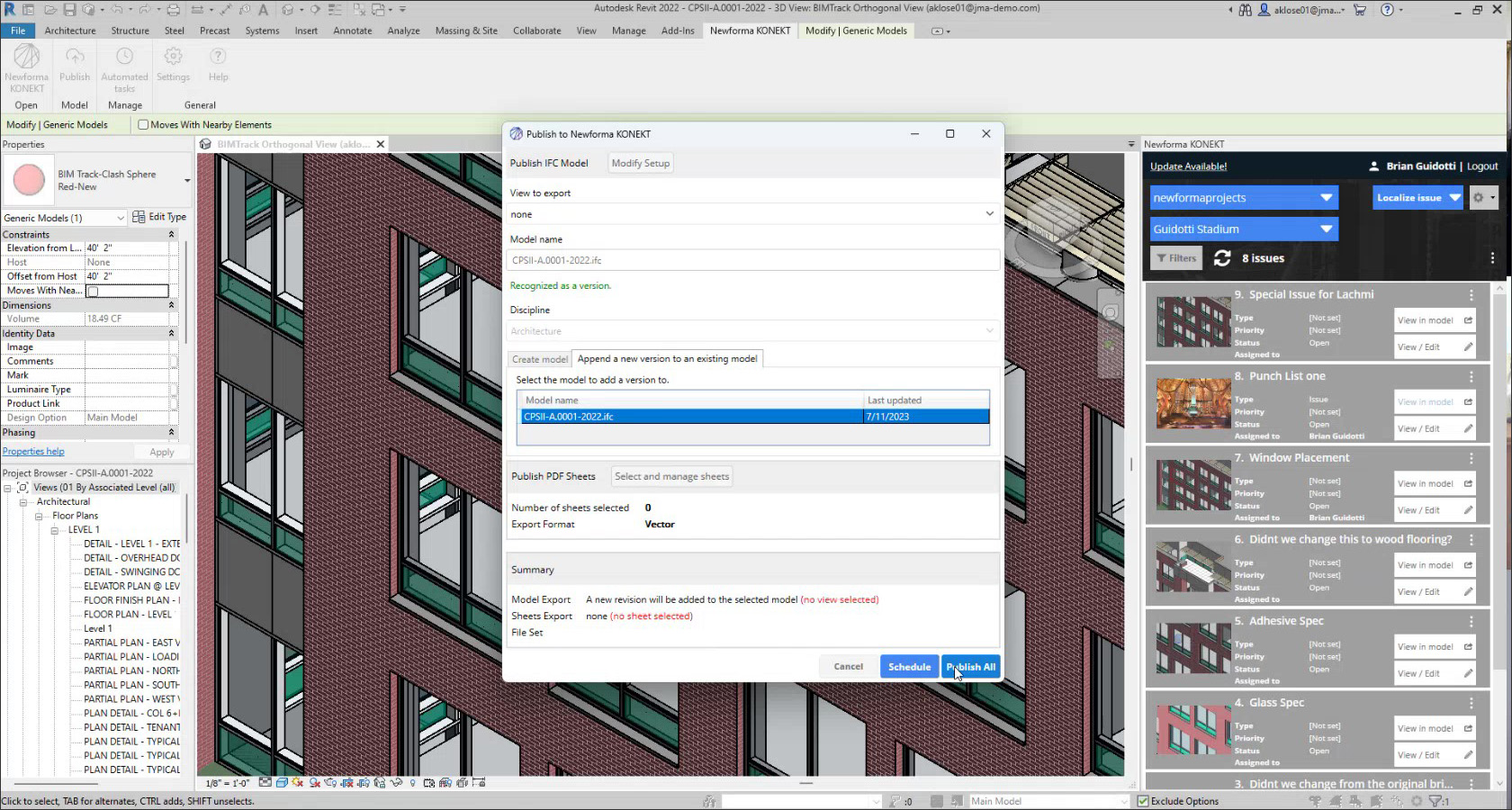The width and height of the screenshot is (1512, 810).
Task: Click the Text tool A icon in quick access toolbar
Action: [264, 10]
